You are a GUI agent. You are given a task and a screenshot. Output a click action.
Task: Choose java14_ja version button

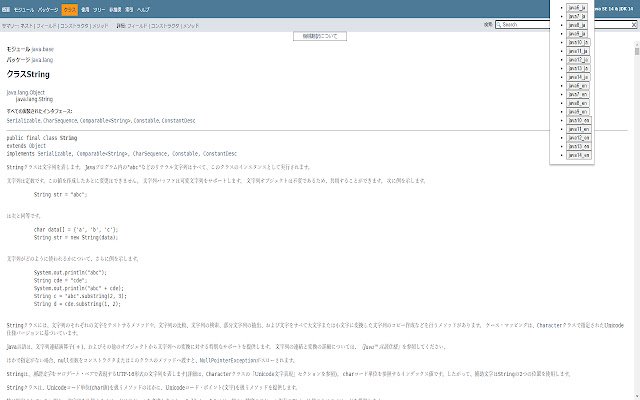click(x=578, y=77)
